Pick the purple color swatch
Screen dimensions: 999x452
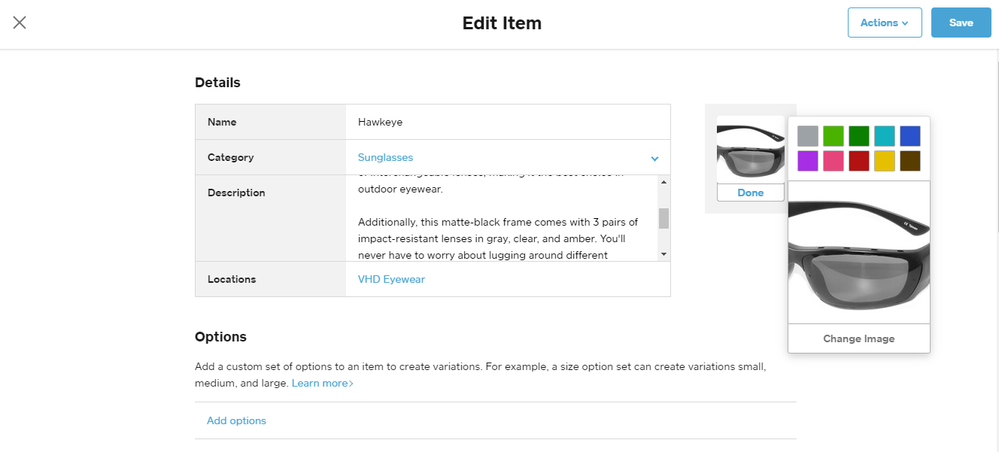coord(808,161)
